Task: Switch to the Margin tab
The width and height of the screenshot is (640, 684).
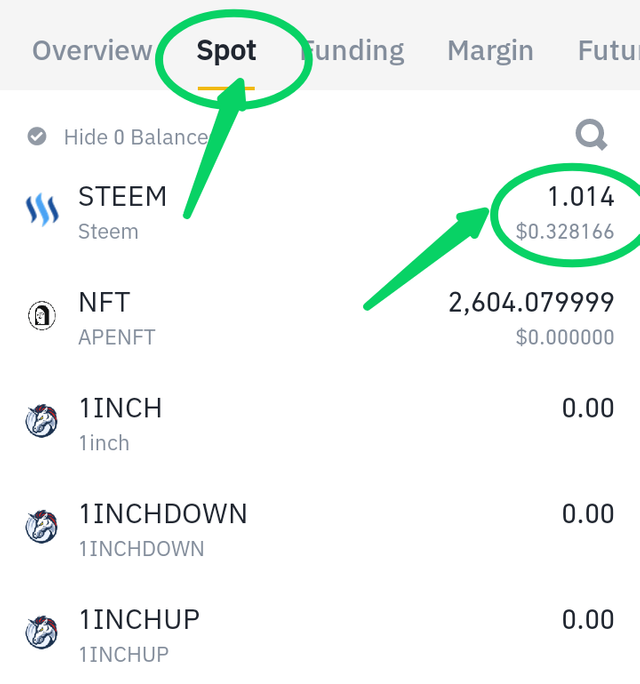Action: [490, 50]
